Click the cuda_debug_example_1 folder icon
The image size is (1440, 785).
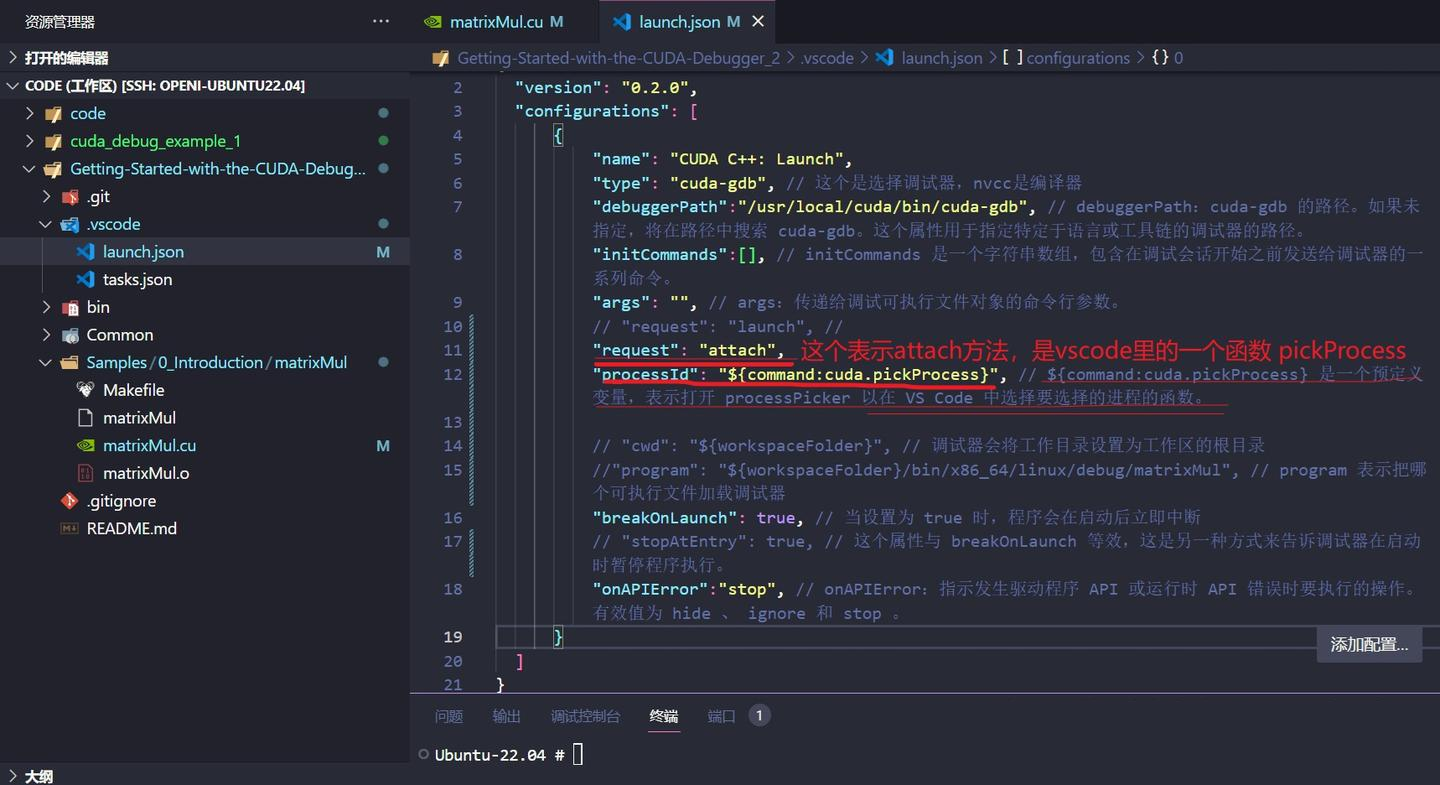point(53,141)
